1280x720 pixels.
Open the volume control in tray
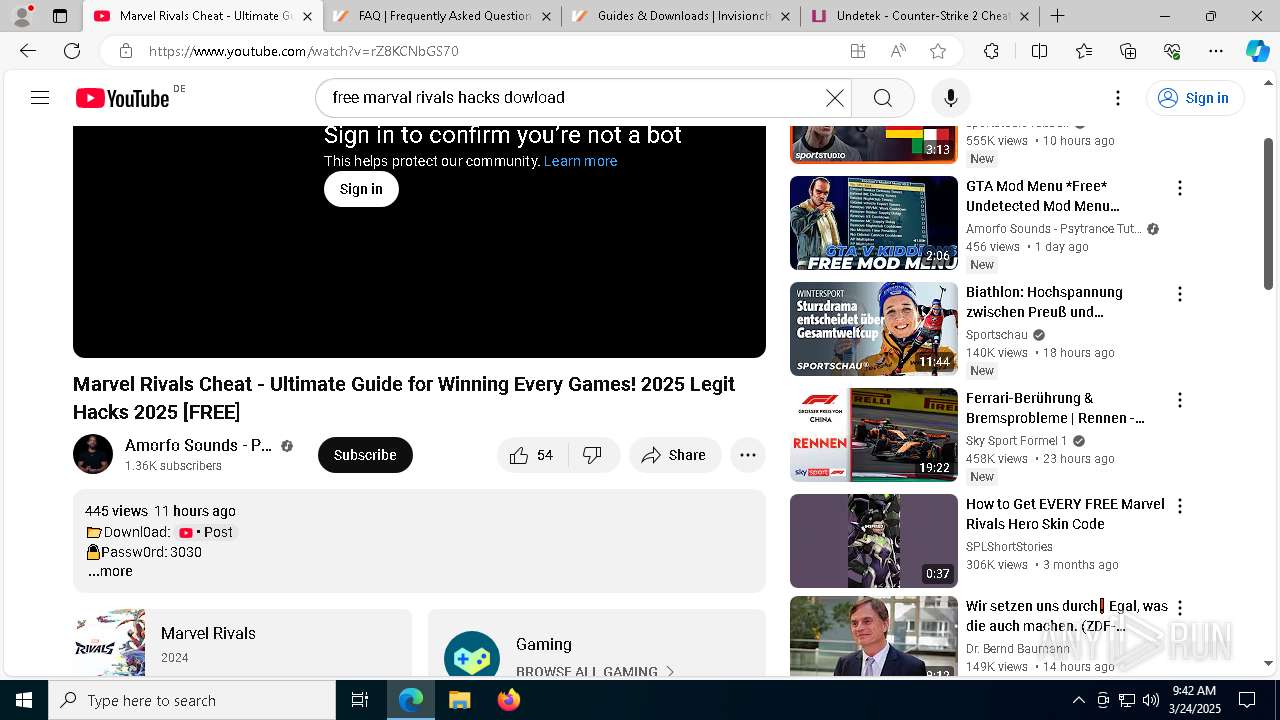click(1151, 700)
